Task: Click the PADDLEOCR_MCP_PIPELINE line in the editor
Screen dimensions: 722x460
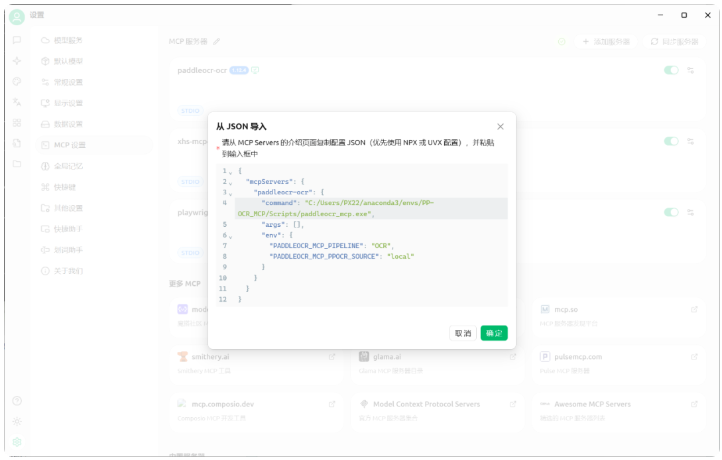Action: (371, 245)
